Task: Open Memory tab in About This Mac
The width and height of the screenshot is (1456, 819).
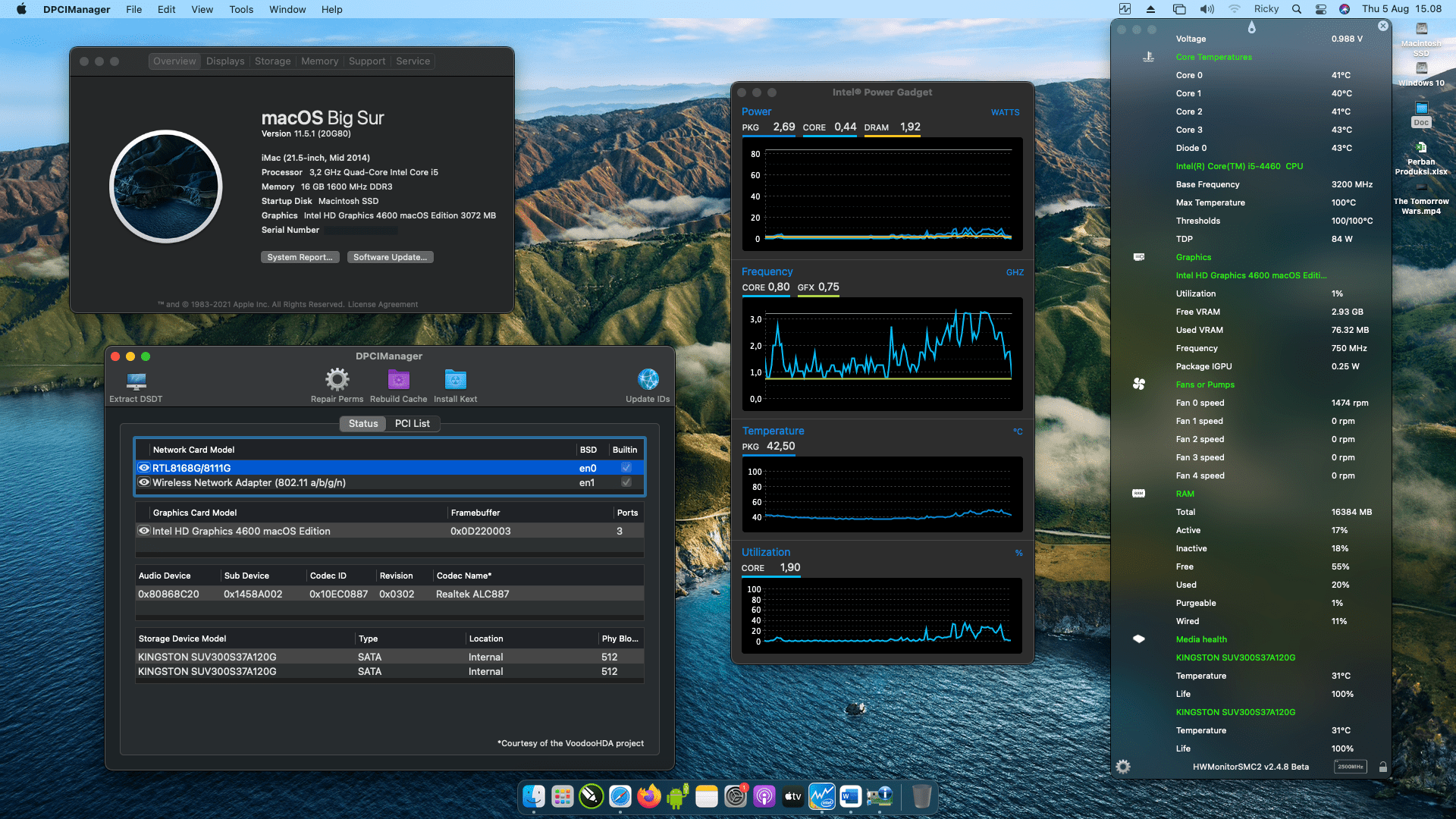Action: tap(319, 61)
